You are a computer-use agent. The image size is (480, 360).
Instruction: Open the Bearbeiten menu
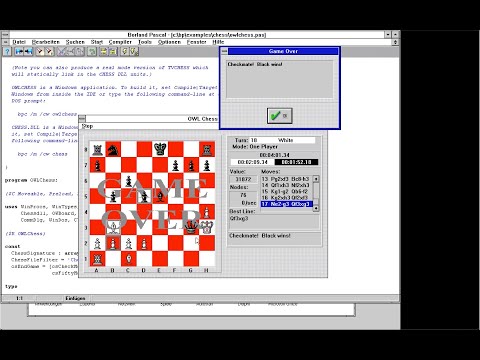(46, 42)
